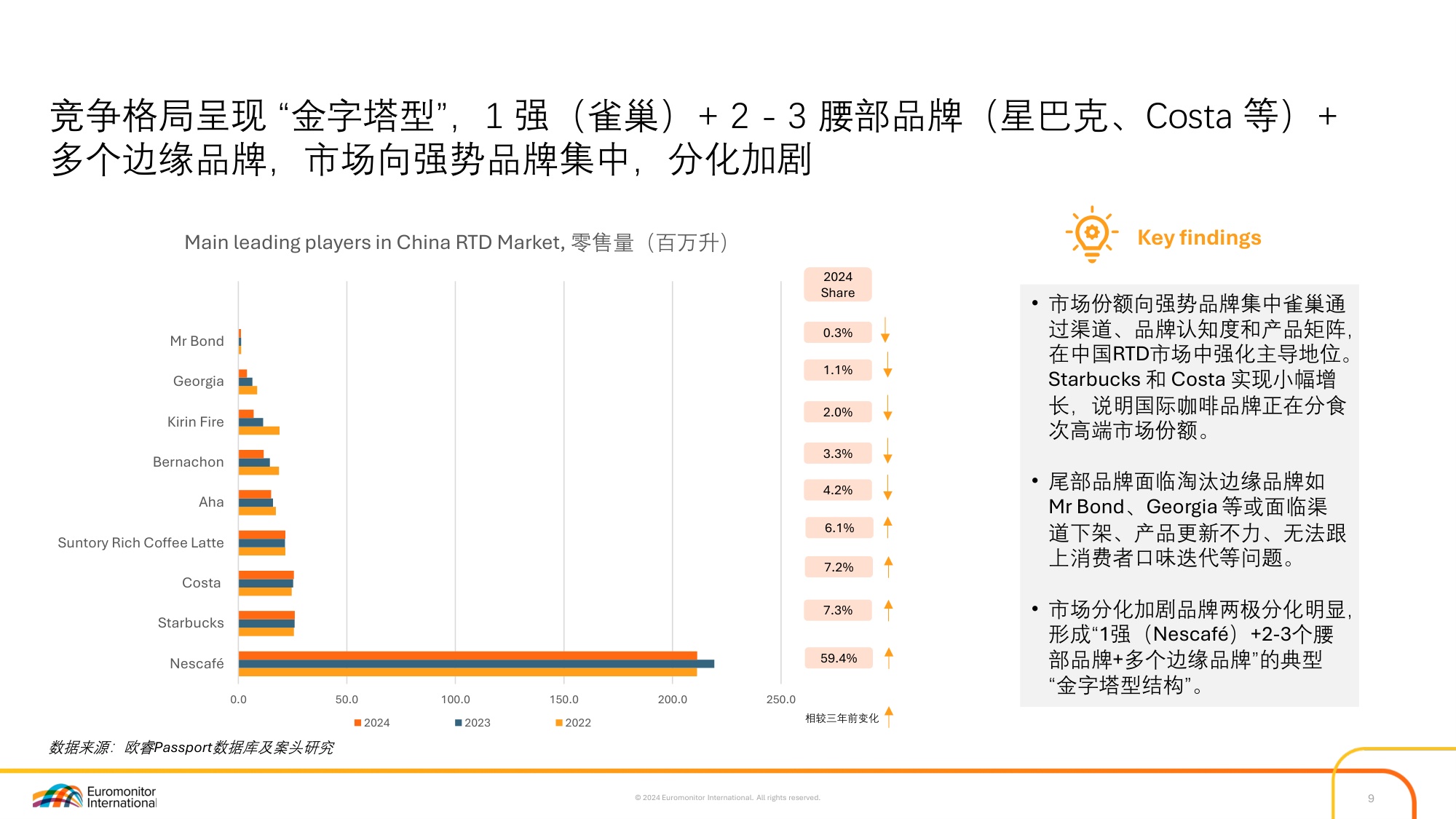Click the 2024 Share header box
The height and width of the screenshot is (819, 1456).
(x=838, y=285)
